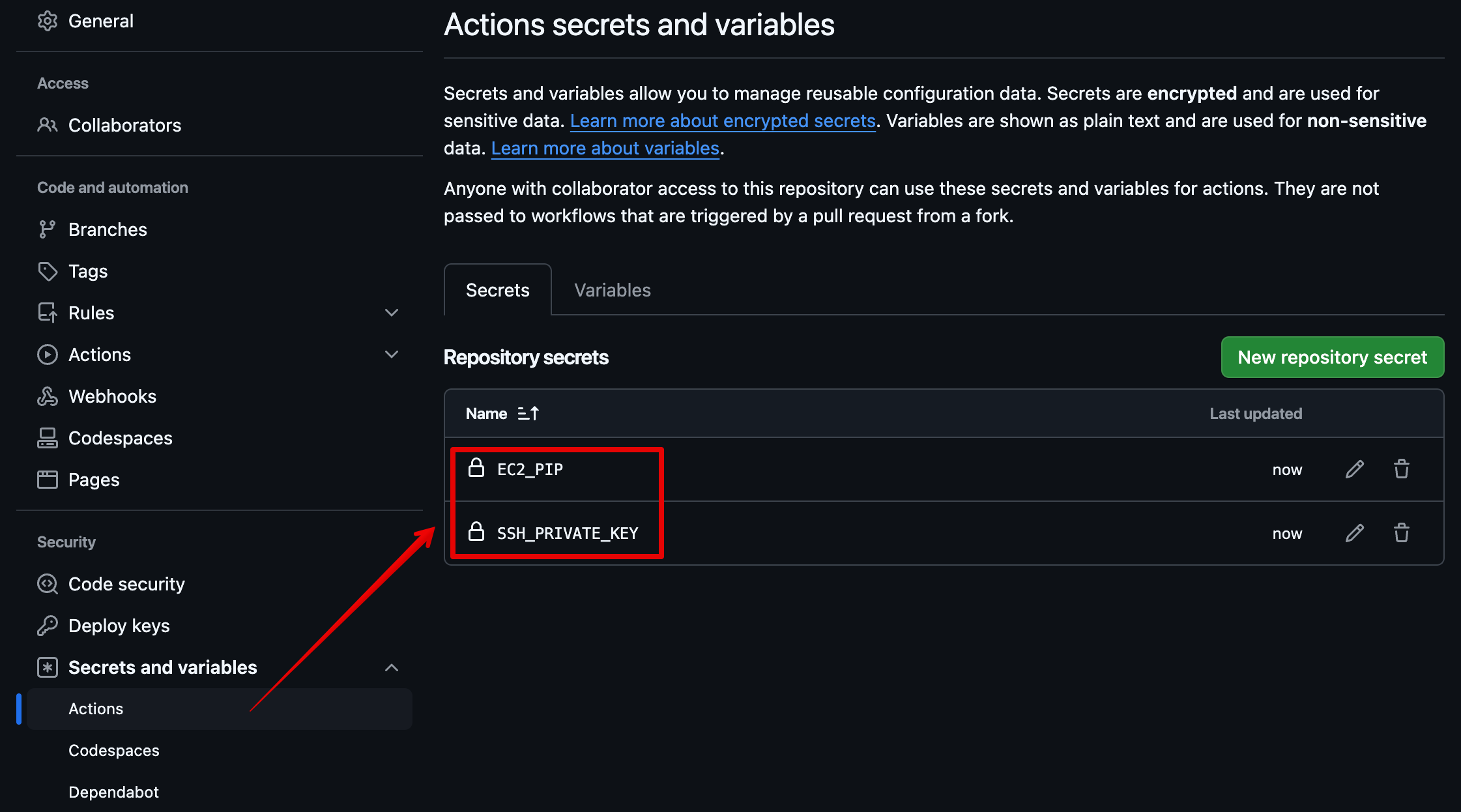Screen dimensions: 1461x812
Task: Open Learn more about variables link
Action: 605,148
